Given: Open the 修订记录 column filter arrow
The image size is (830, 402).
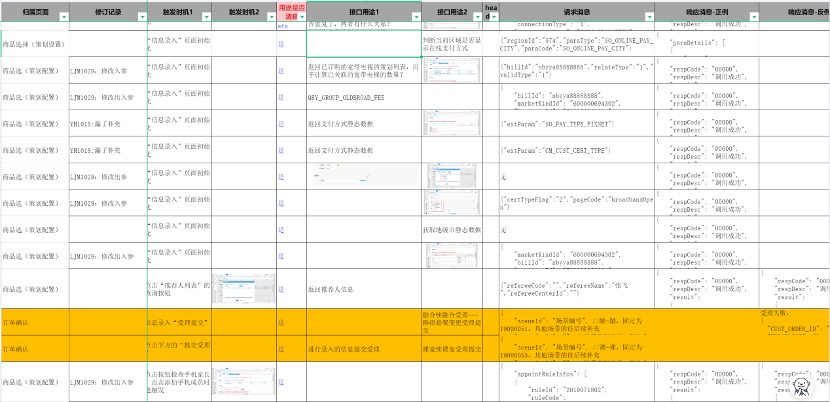Looking at the screenshot, I should click(x=142, y=17).
